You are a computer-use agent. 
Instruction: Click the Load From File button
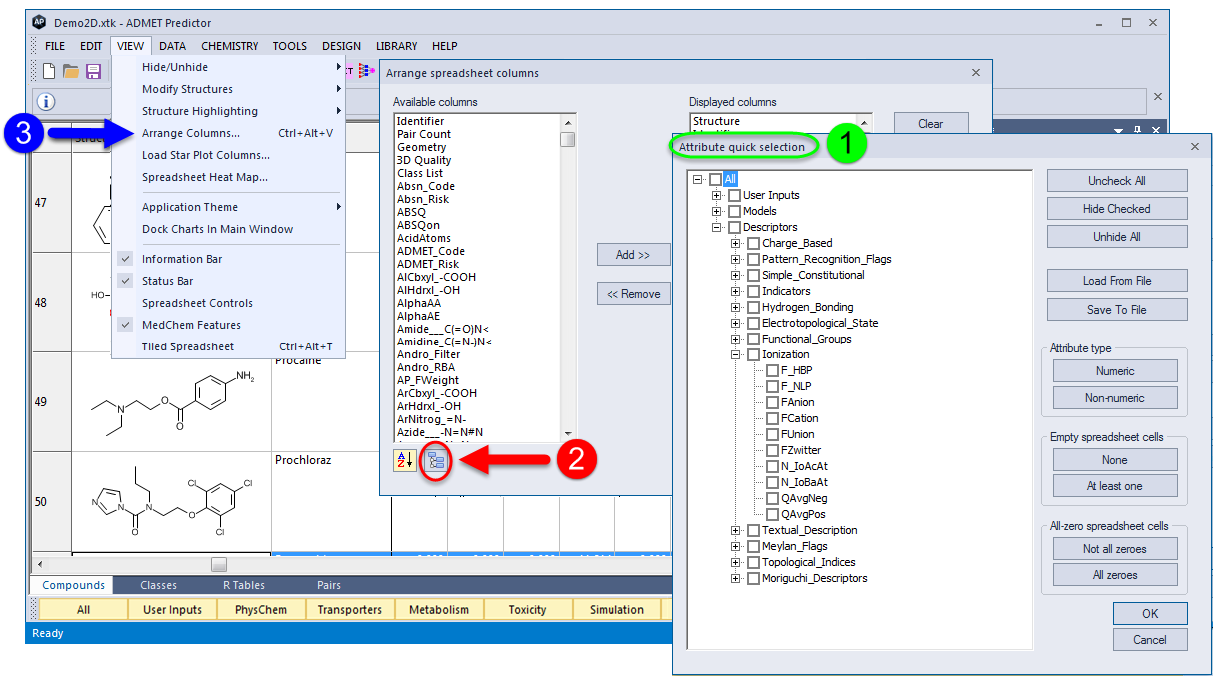[1117, 281]
